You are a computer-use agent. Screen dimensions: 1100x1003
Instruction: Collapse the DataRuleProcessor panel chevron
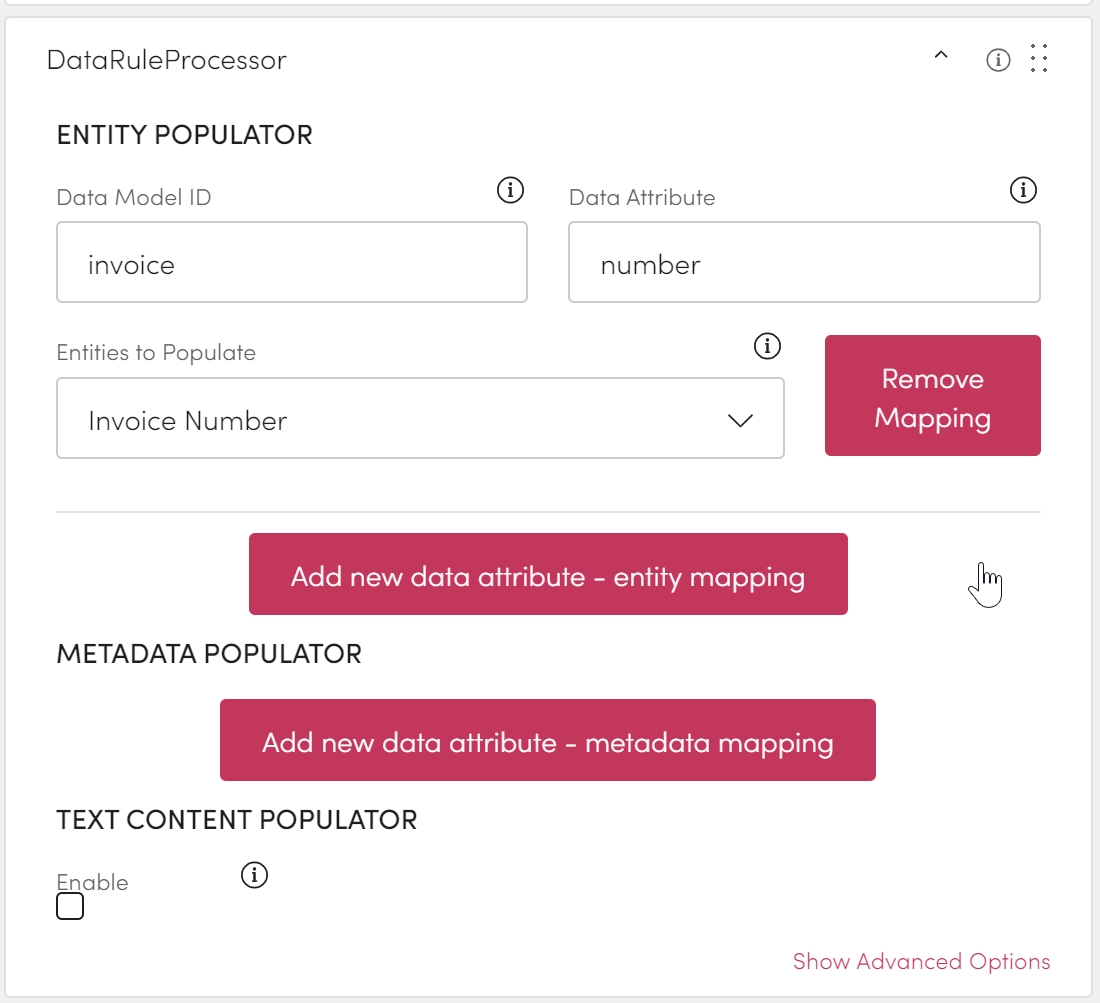click(x=940, y=57)
